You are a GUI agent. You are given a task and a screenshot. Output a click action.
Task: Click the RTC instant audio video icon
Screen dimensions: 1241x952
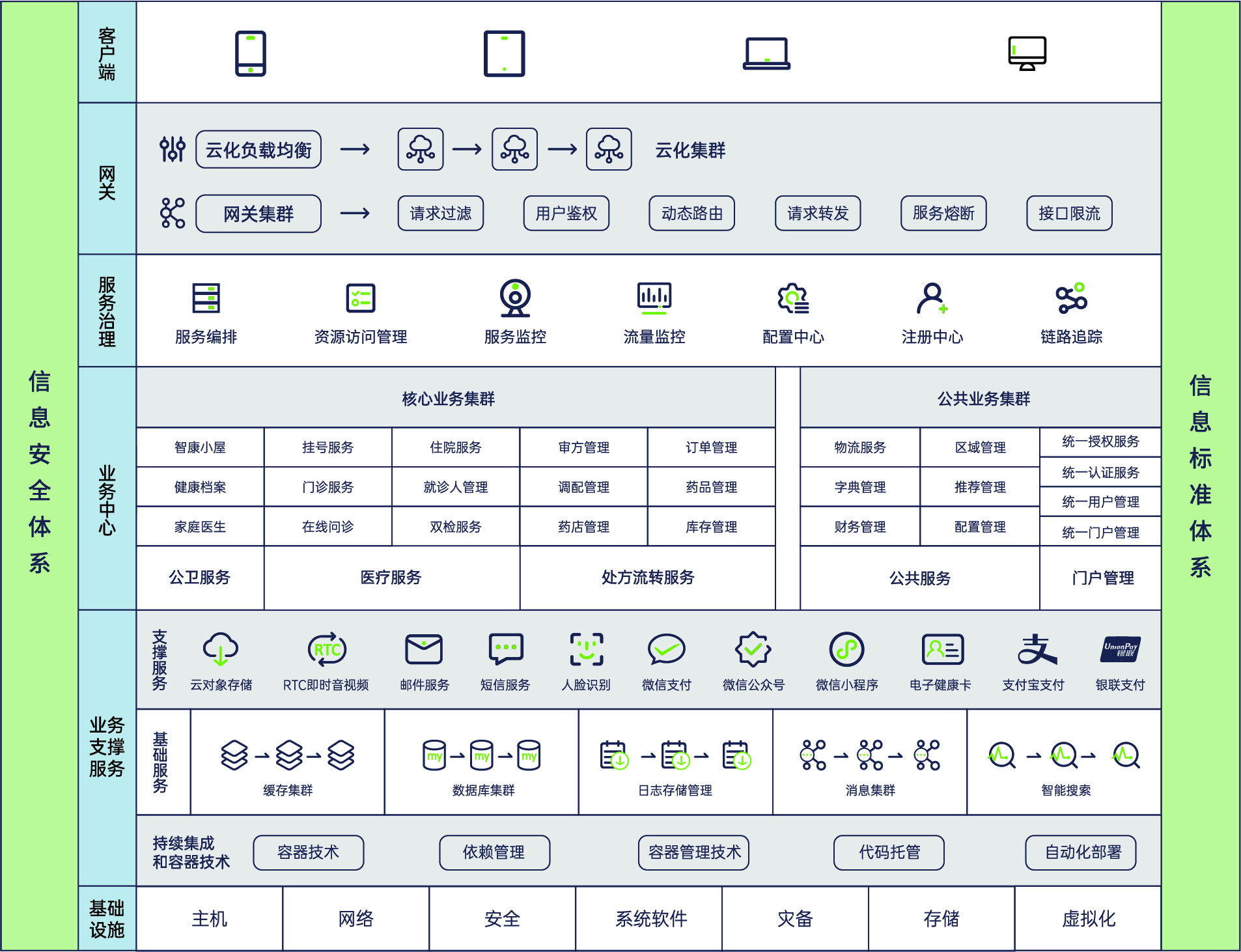326,649
